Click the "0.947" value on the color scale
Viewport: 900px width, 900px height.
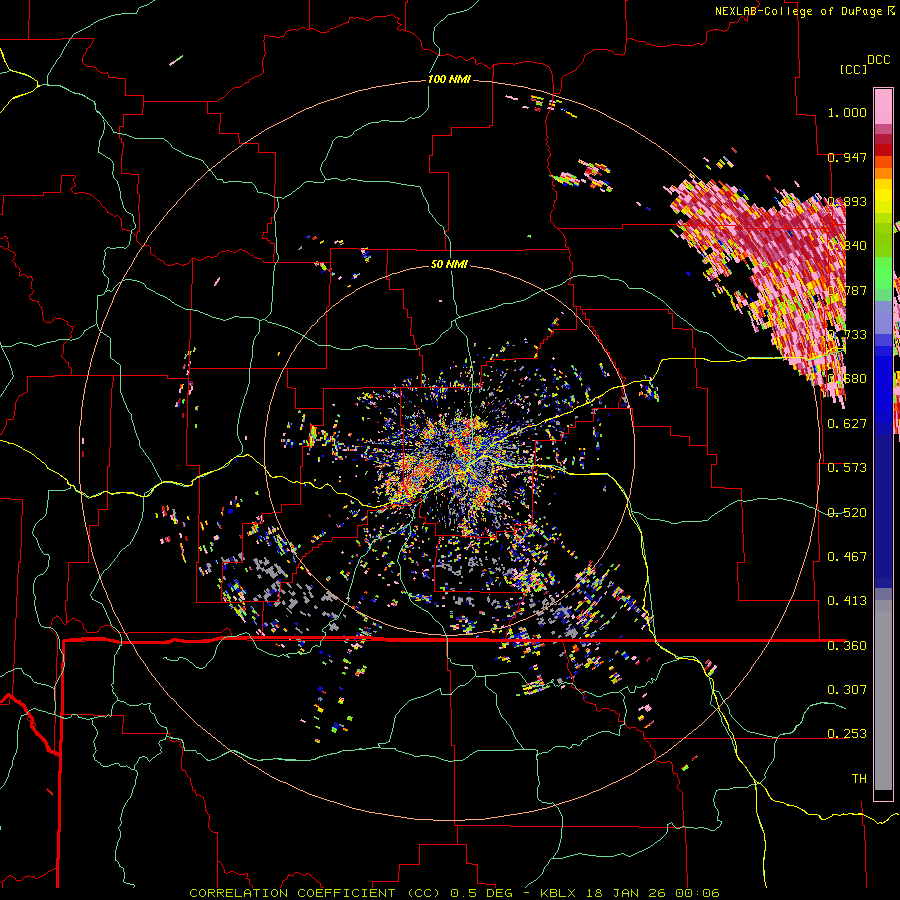tap(847, 157)
